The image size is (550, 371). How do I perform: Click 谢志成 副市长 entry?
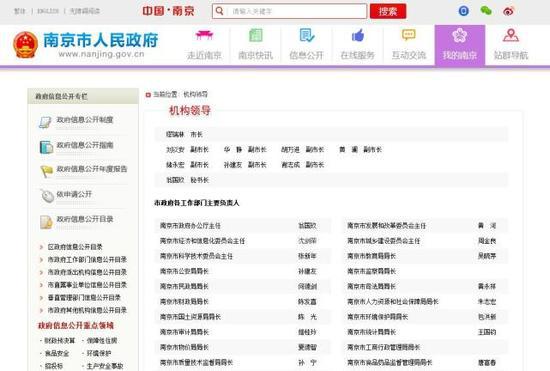coord(302,165)
